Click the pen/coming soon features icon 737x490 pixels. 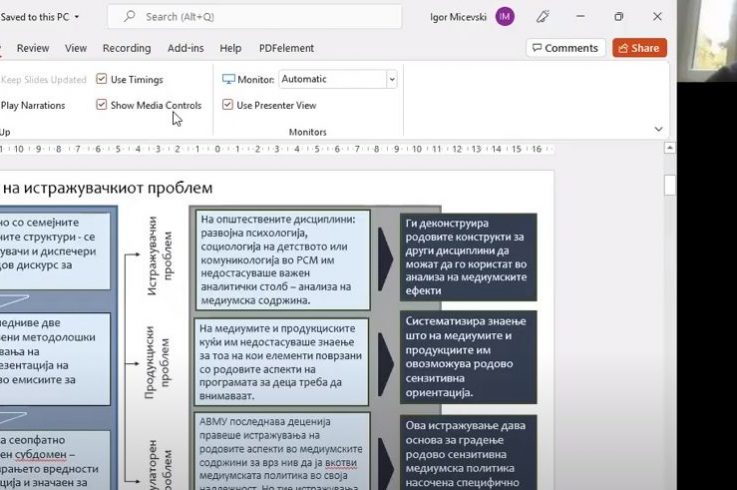click(x=543, y=17)
